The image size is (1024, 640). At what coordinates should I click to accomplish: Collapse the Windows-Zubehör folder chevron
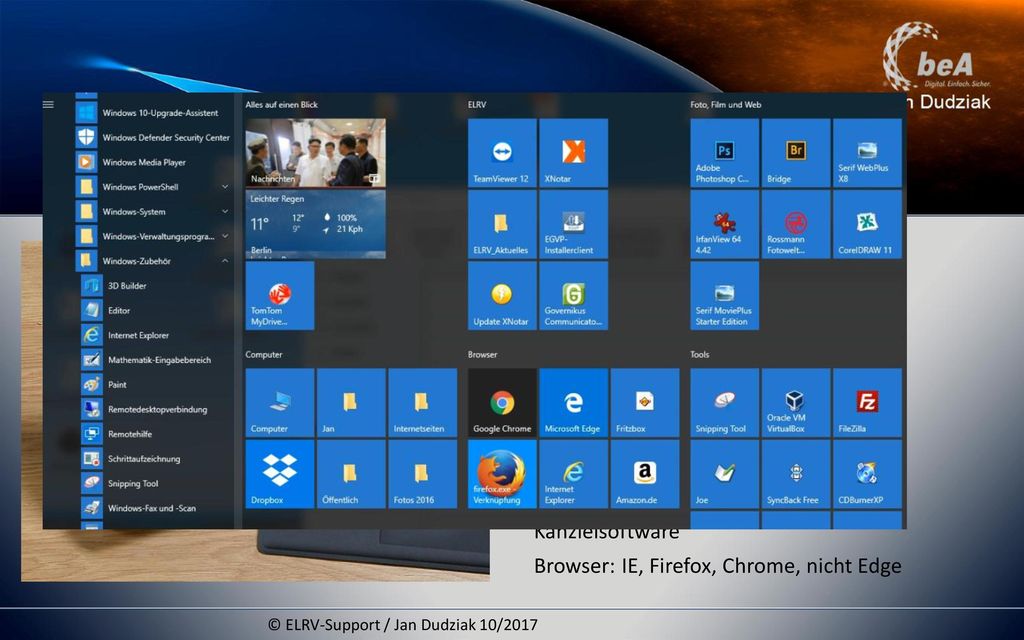[225, 261]
